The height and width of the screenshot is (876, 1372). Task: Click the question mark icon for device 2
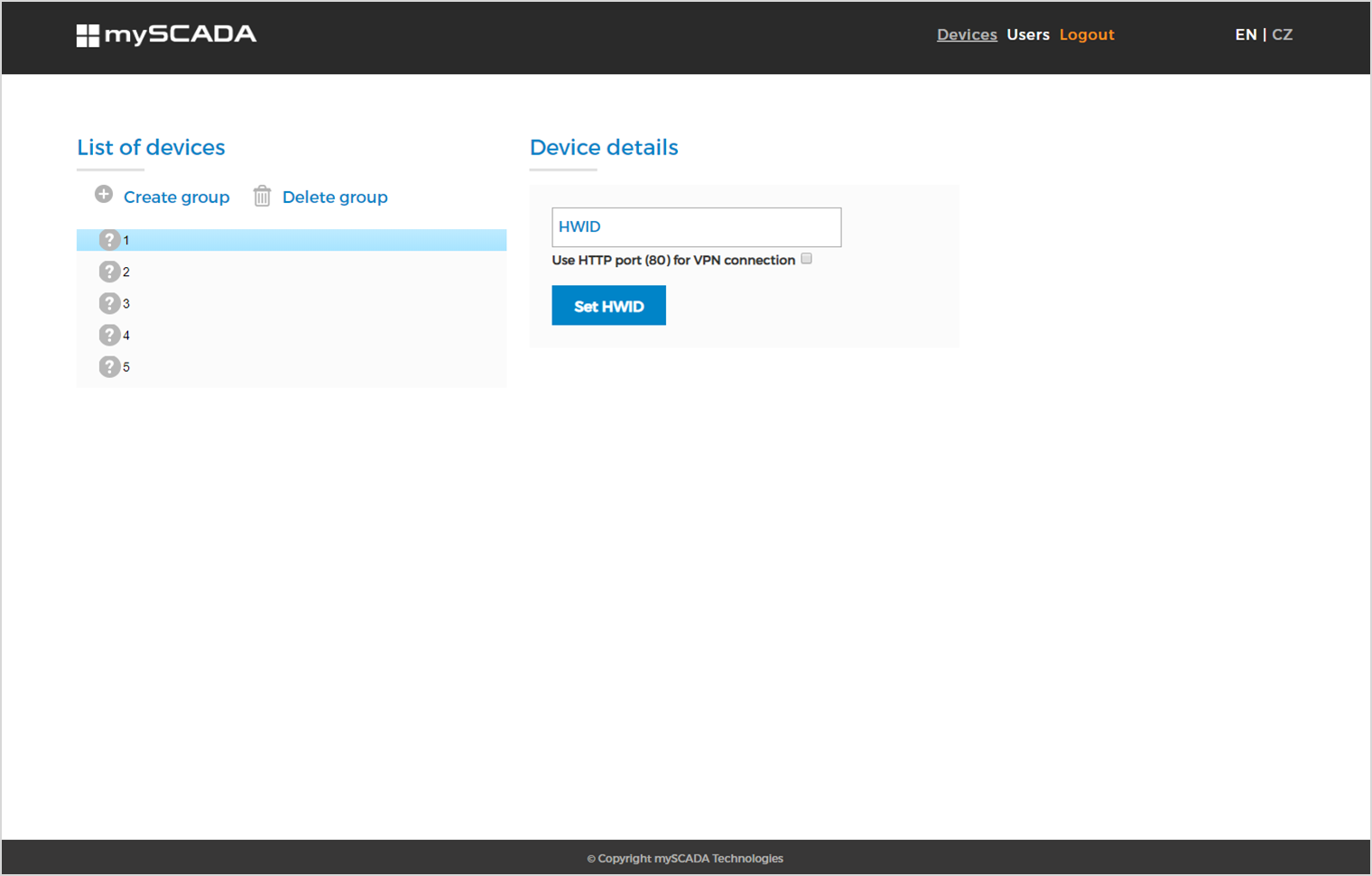(109, 272)
